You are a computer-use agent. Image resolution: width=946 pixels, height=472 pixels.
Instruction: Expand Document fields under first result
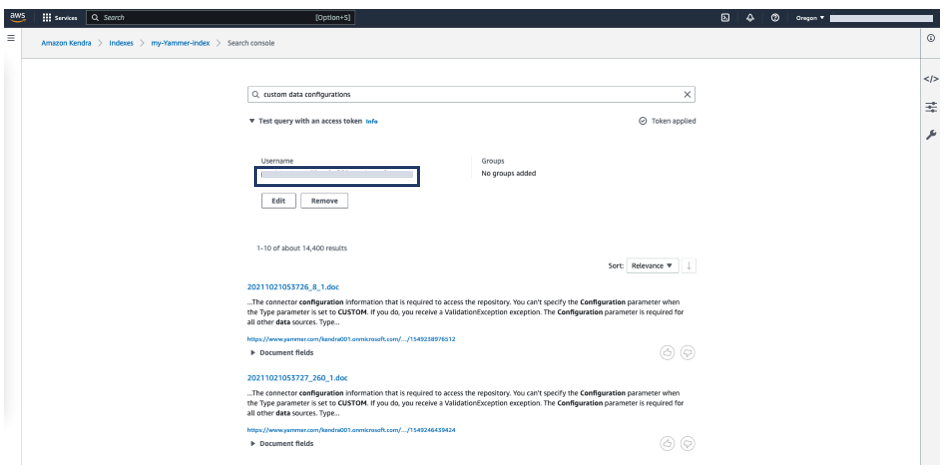tap(282, 352)
